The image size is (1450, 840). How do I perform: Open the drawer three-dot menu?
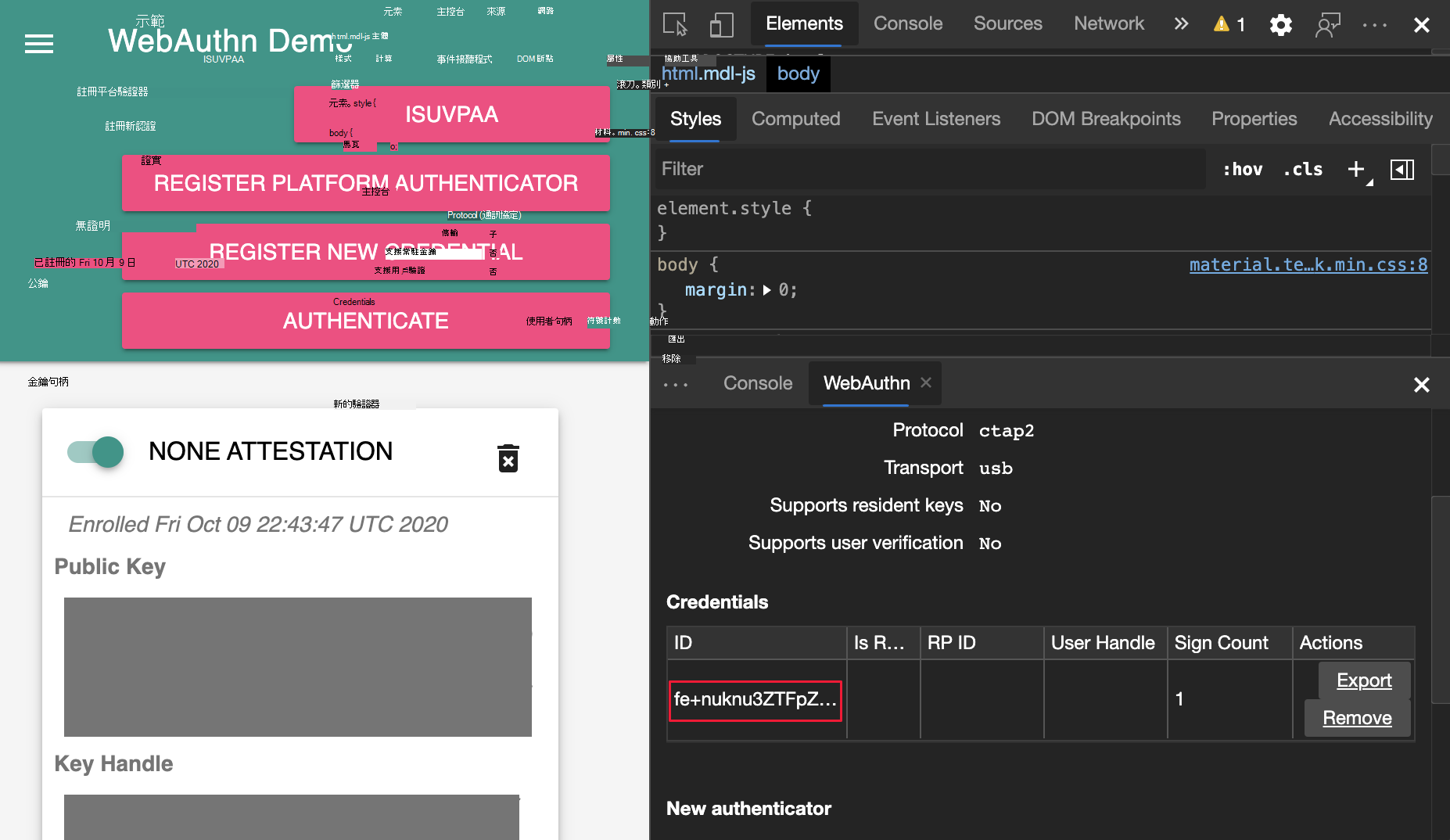tap(676, 384)
